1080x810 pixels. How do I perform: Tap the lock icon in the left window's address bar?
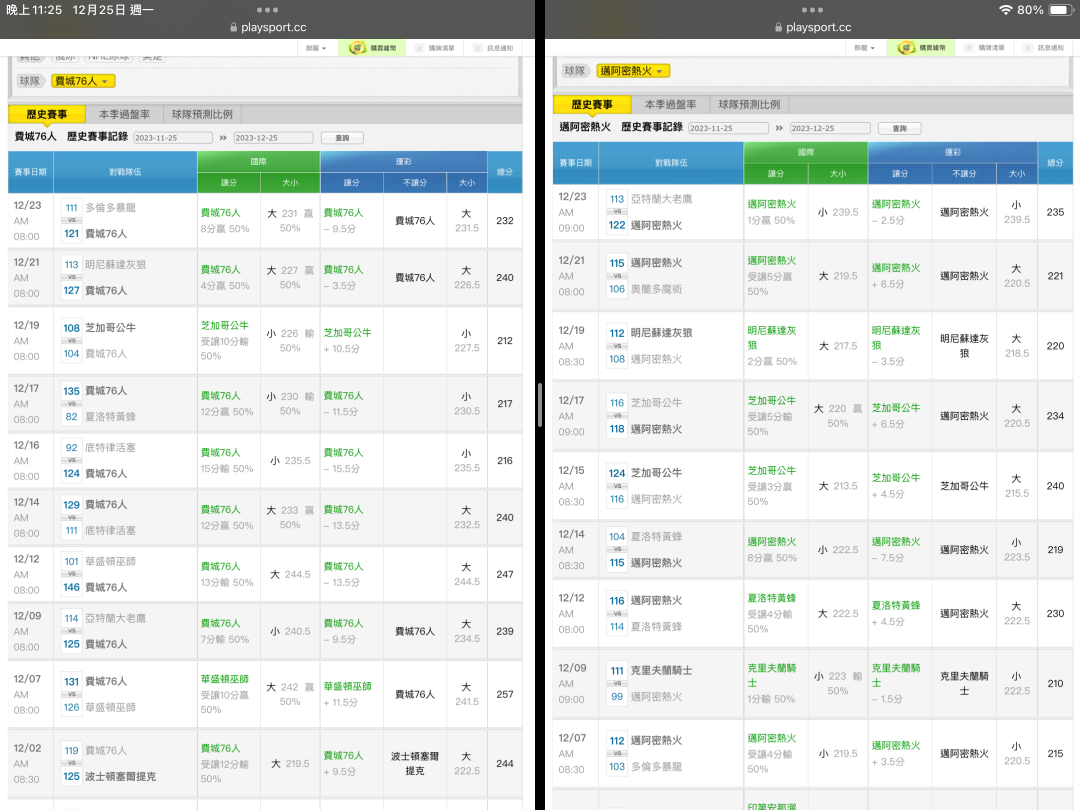point(233,28)
